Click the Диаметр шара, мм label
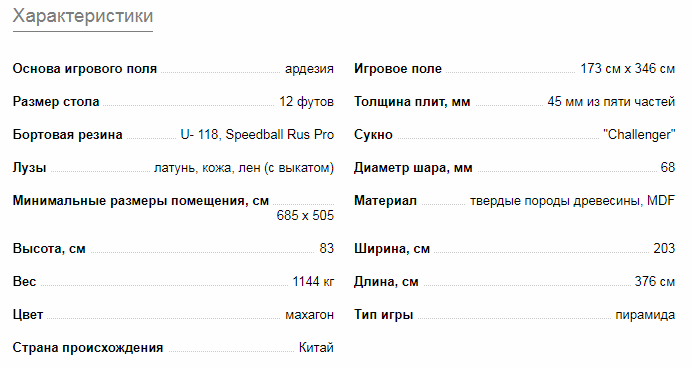 pyautogui.click(x=414, y=168)
